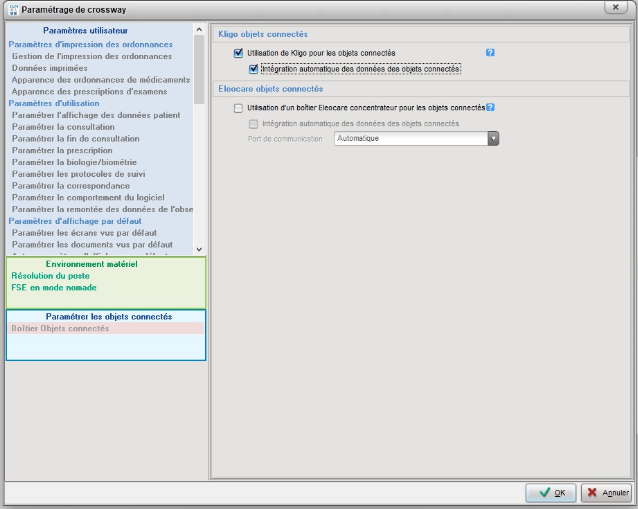Select Gestion de l'impression des ordonnances
This screenshot has width=638, height=509.
[x=92, y=57]
